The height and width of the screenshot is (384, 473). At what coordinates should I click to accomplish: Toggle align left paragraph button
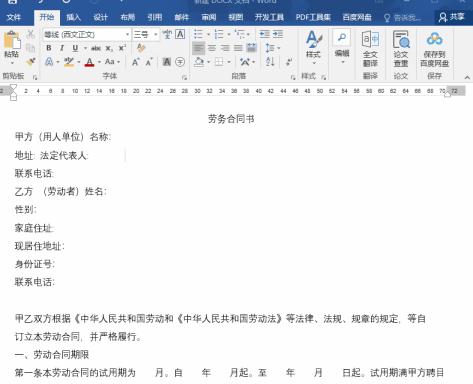(198, 48)
